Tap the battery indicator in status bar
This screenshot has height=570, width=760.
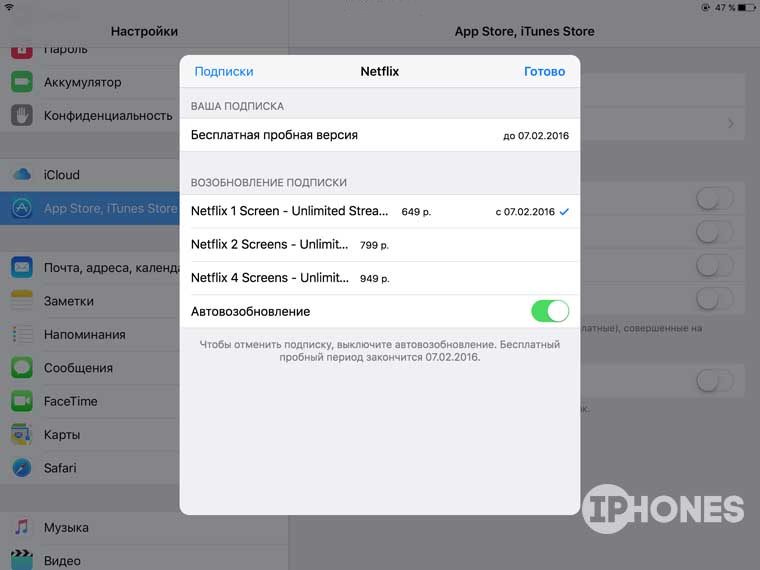tap(746, 8)
